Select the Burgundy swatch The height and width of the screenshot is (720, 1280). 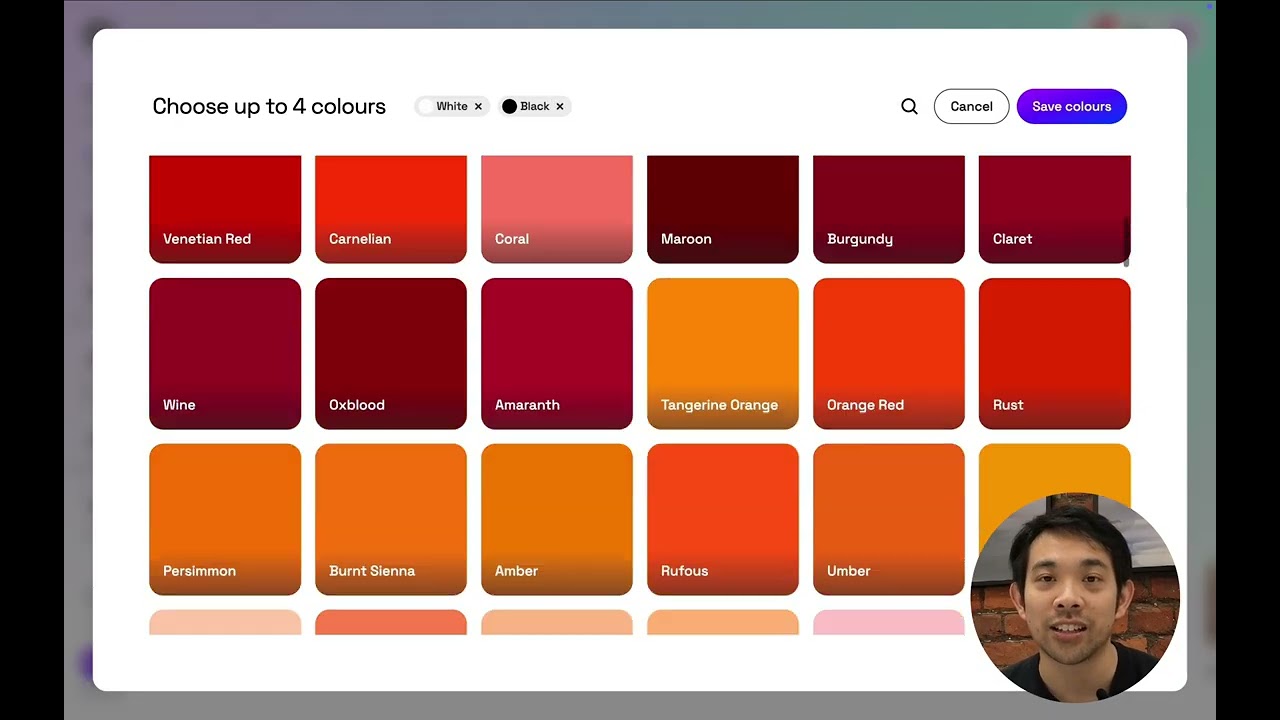[889, 209]
